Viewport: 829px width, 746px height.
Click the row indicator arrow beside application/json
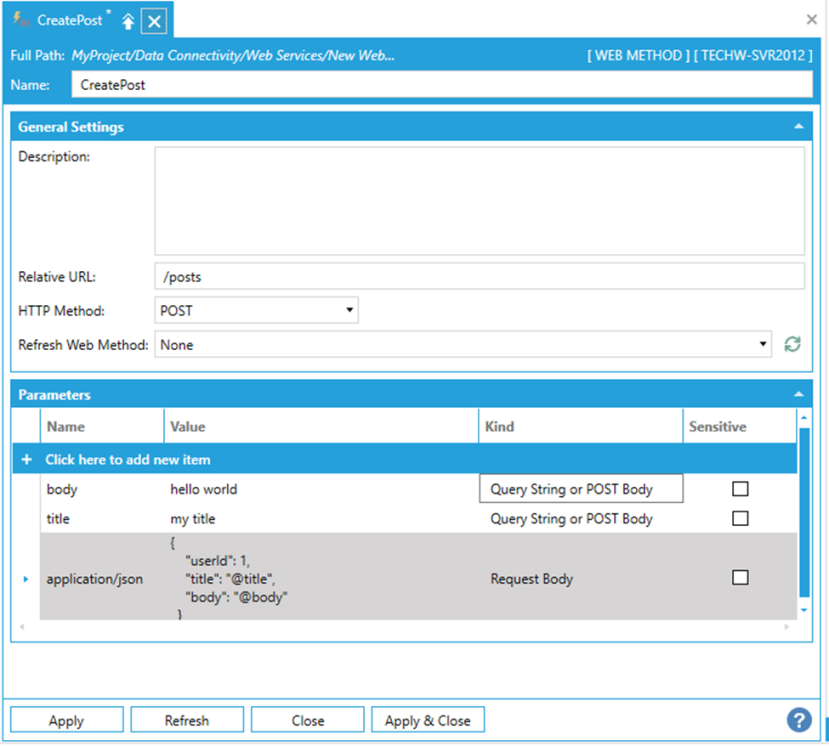(x=26, y=579)
